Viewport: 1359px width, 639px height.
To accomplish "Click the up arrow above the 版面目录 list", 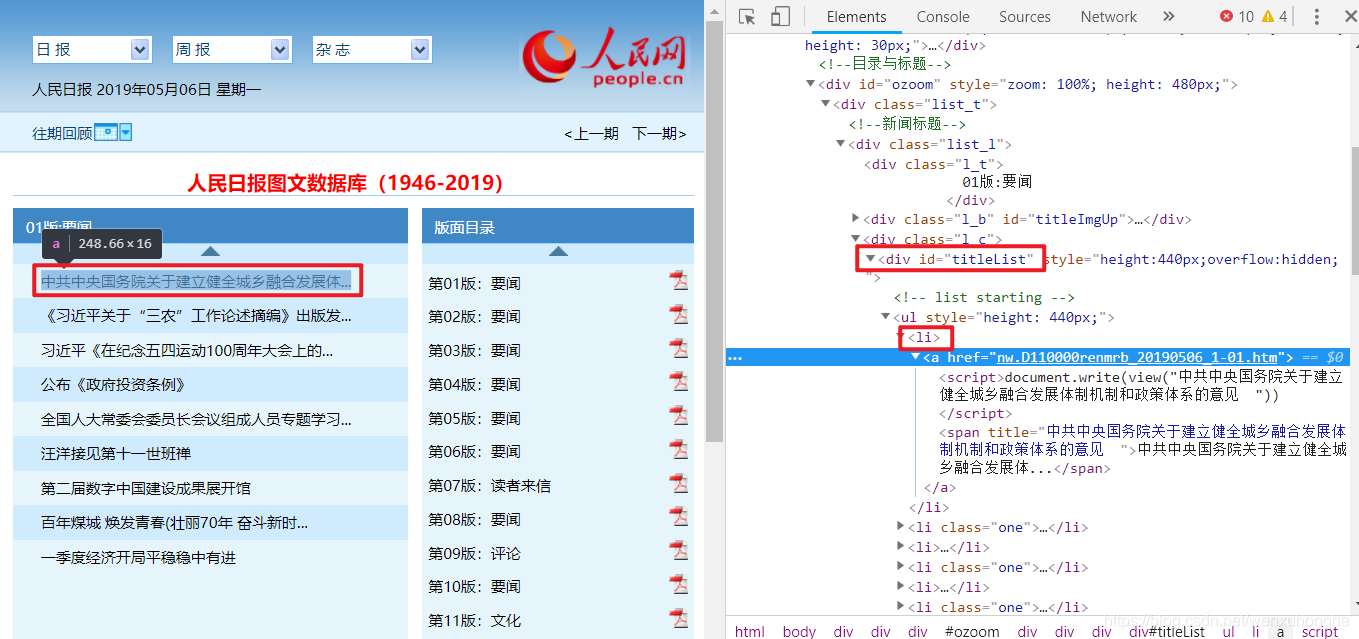I will [558, 251].
